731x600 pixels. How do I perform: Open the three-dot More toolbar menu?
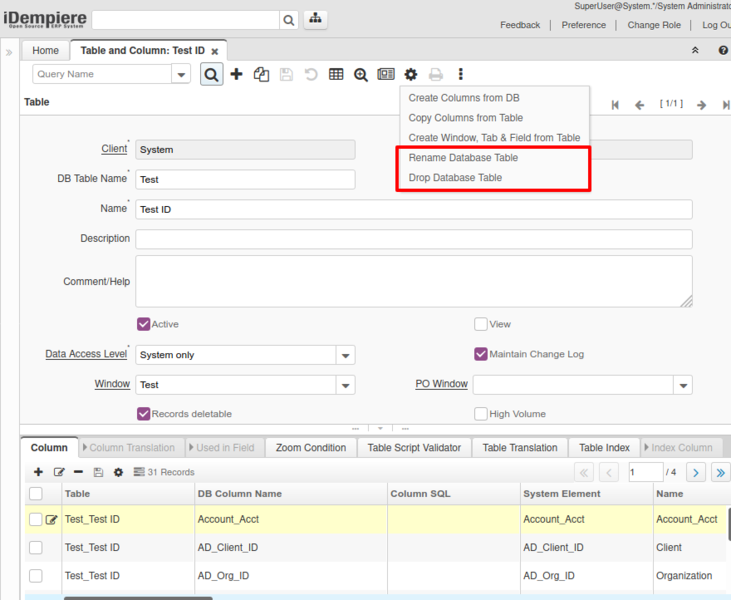tap(460, 74)
